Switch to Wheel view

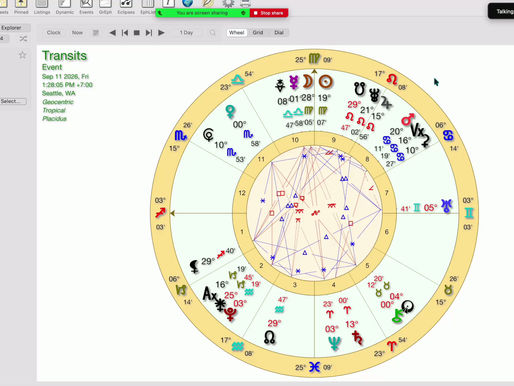237,33
